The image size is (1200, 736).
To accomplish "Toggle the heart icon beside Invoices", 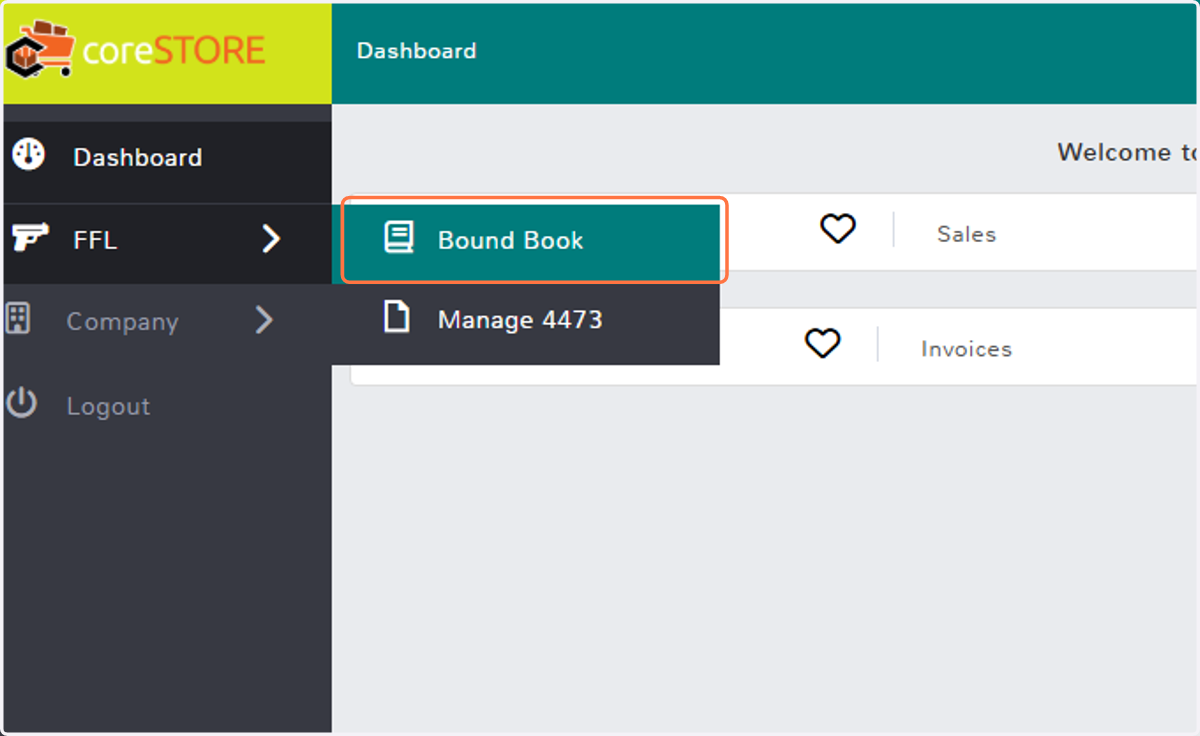I will (823, 344).
